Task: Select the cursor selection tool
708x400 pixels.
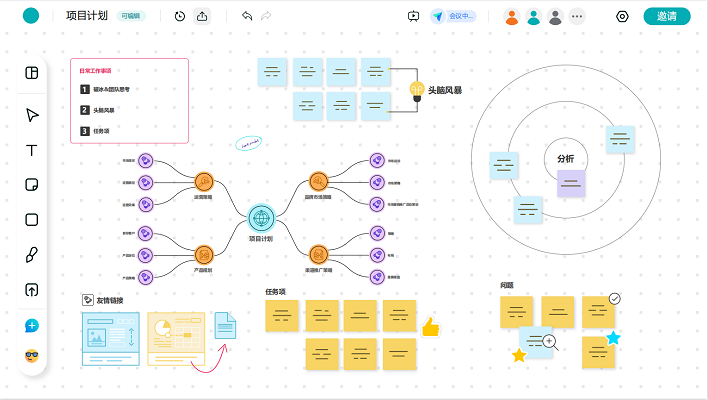Action: pos(32,115)
